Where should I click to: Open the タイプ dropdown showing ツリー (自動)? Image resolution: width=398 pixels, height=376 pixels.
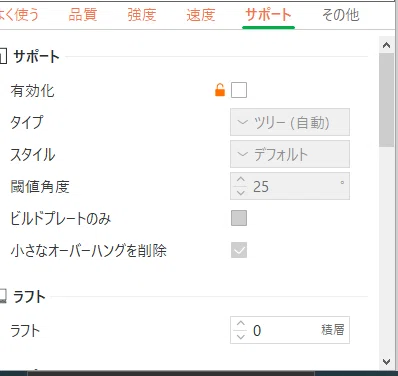coord(290,122)
